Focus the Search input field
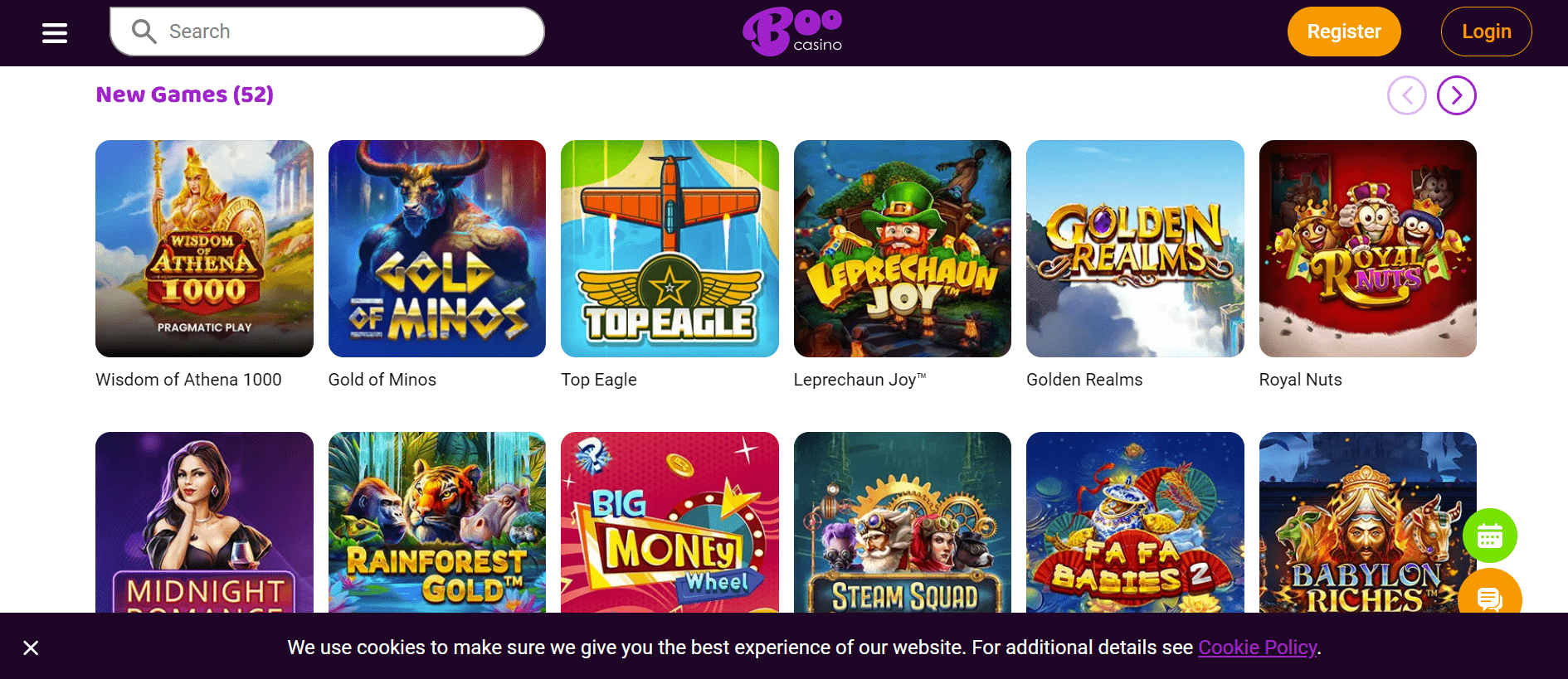Screen dimensions: 1568x679 click(327, 32)
